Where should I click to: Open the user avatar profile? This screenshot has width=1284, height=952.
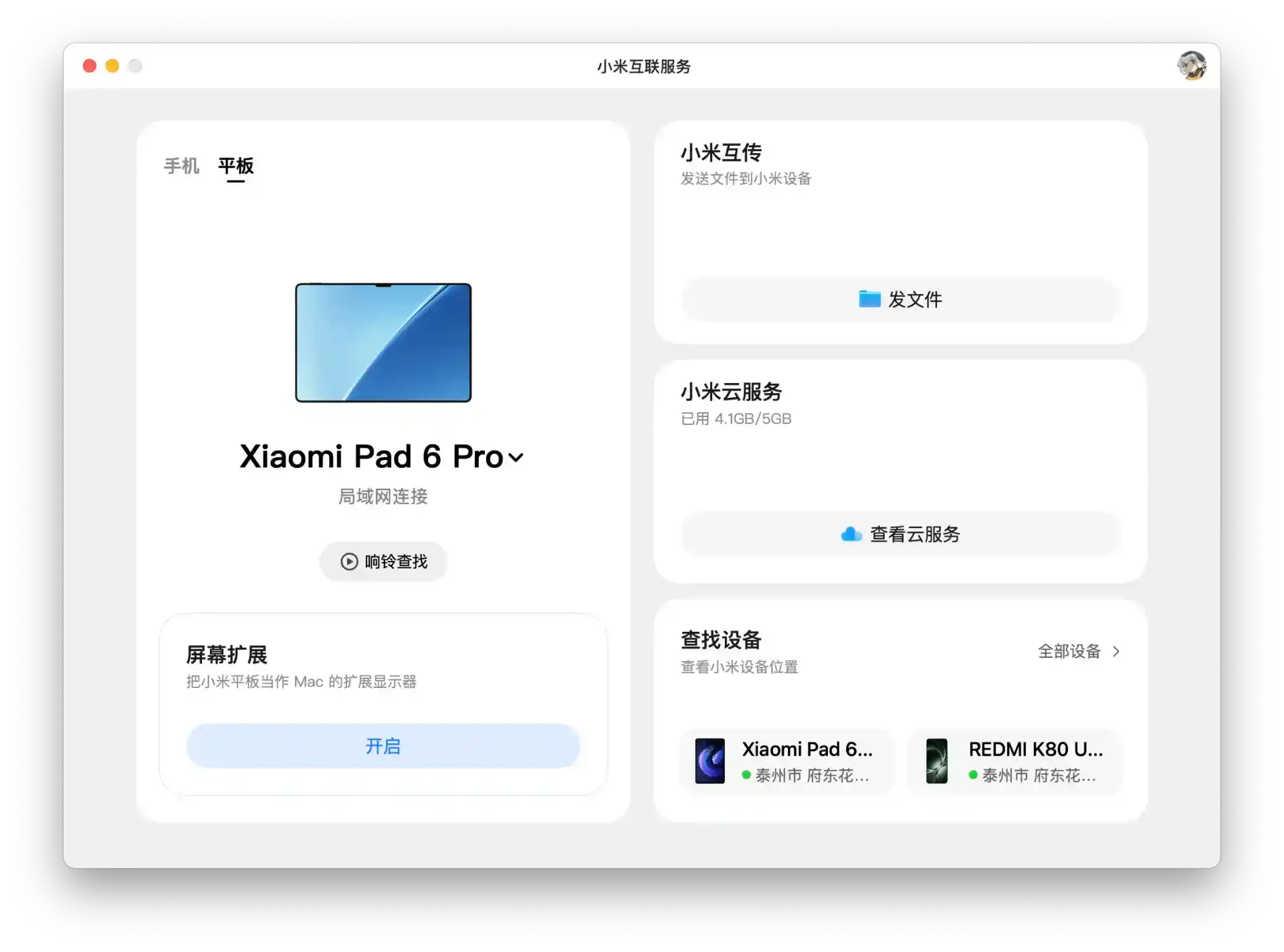point(1192,66)
